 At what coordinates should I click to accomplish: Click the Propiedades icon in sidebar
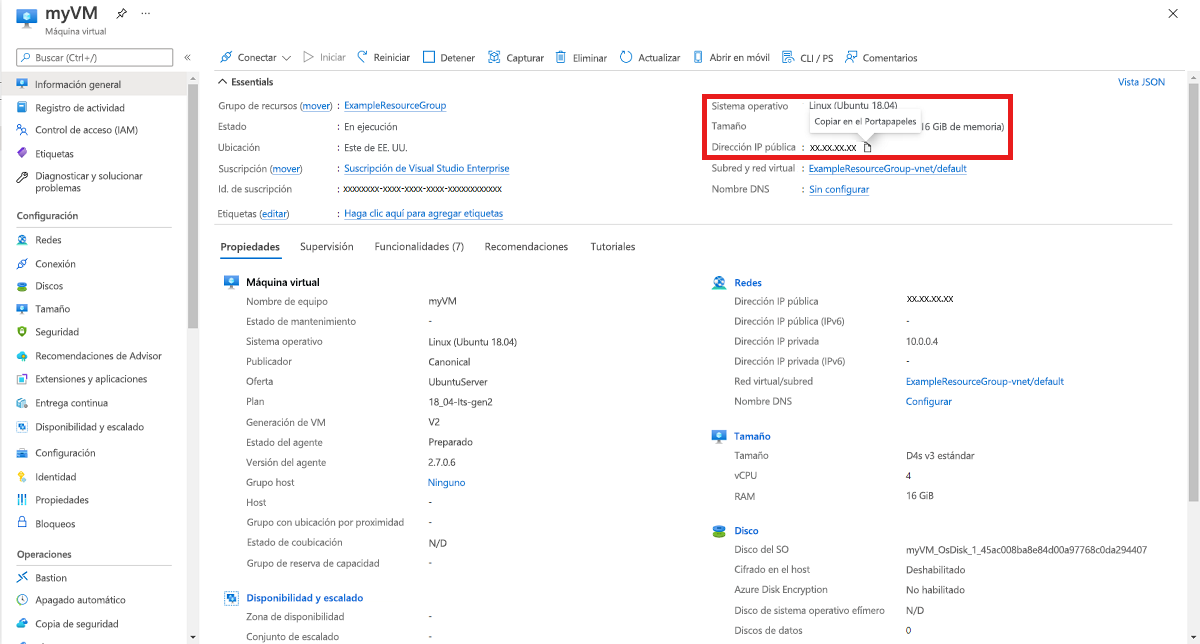(22, 500)
